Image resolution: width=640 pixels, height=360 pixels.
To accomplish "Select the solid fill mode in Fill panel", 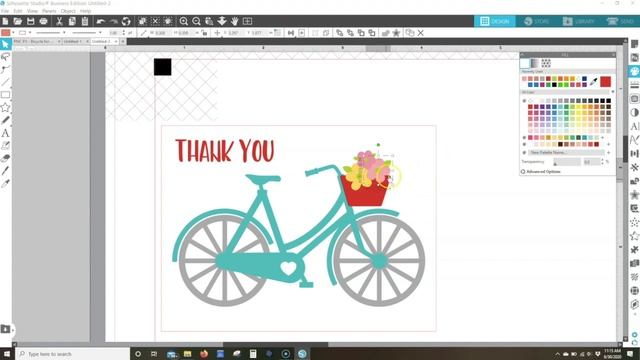I will (x=525, y=63).
